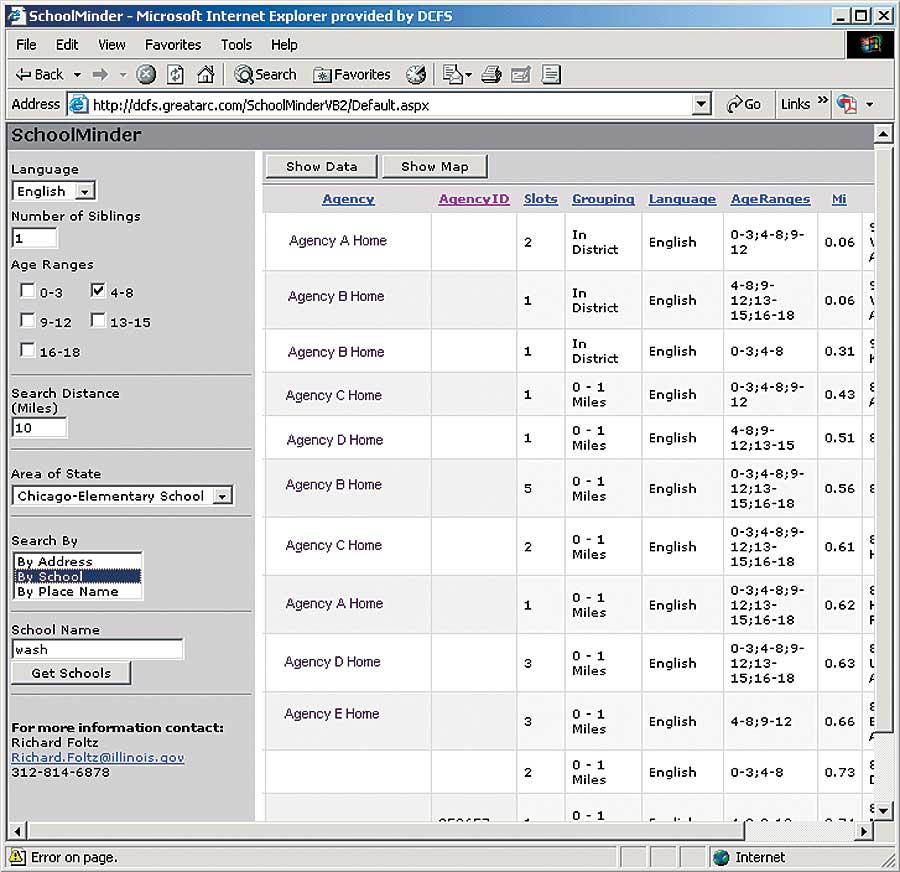
Task: Click the Internet zone globe icon
Action: (721, 858)
